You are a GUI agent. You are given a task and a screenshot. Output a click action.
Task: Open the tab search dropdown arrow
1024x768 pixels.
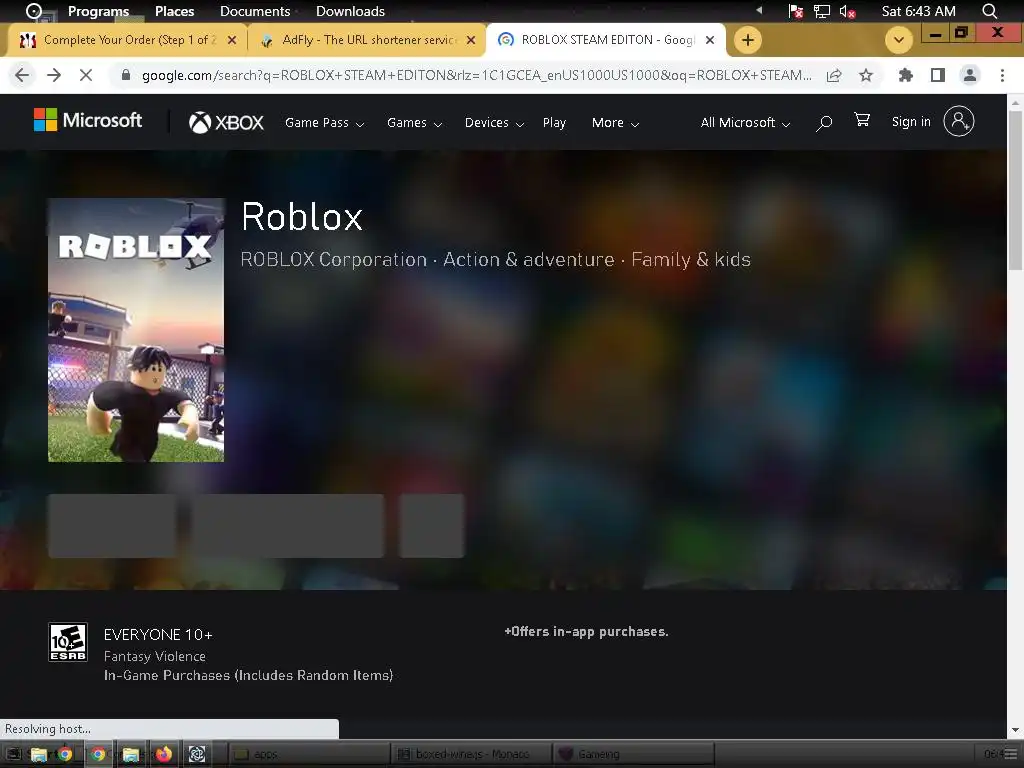click(899, 40)
